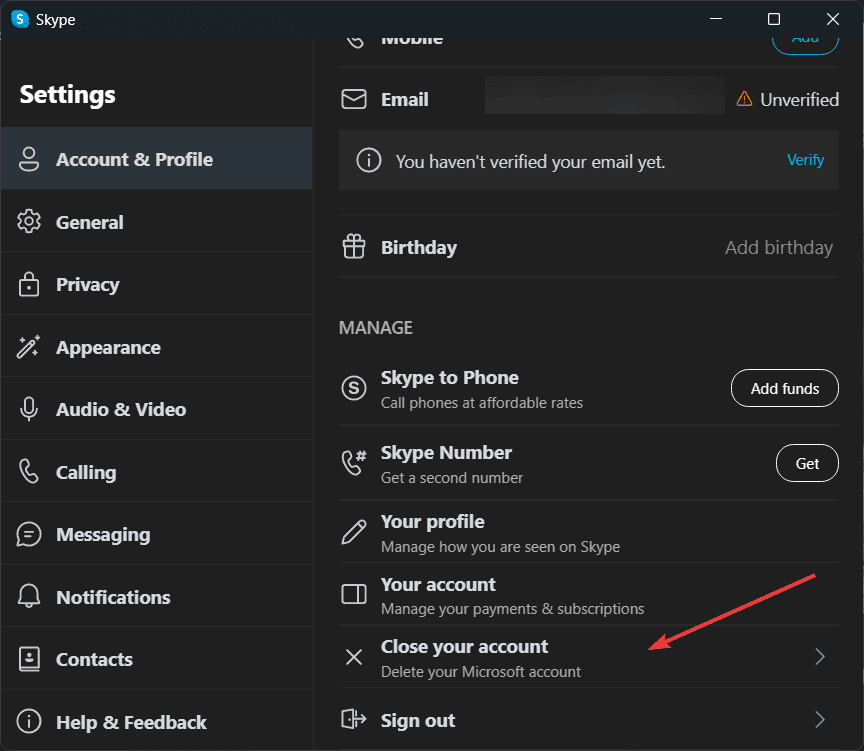Open the Appearance settings tab

(108, 347)
